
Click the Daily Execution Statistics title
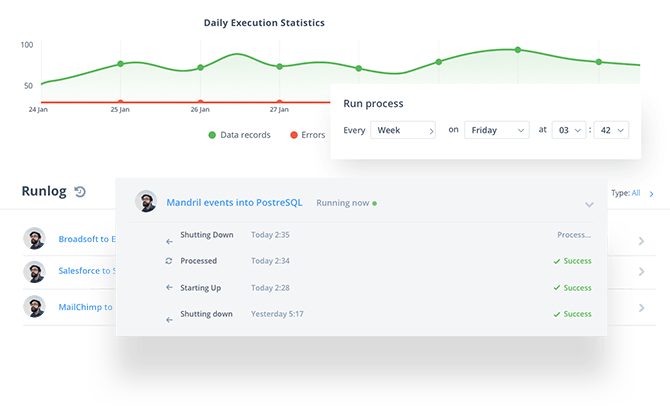(264, 23)
